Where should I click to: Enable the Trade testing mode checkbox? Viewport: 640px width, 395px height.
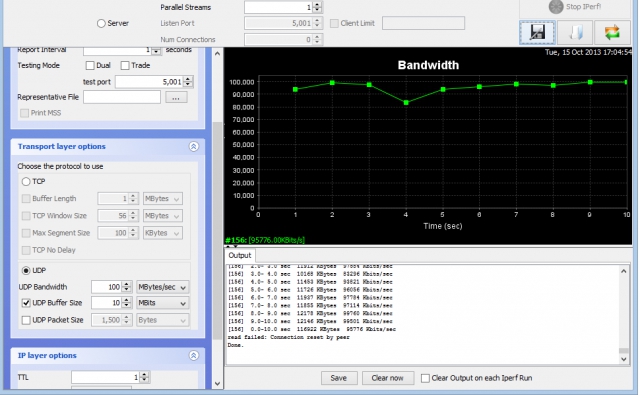(125, 65)
